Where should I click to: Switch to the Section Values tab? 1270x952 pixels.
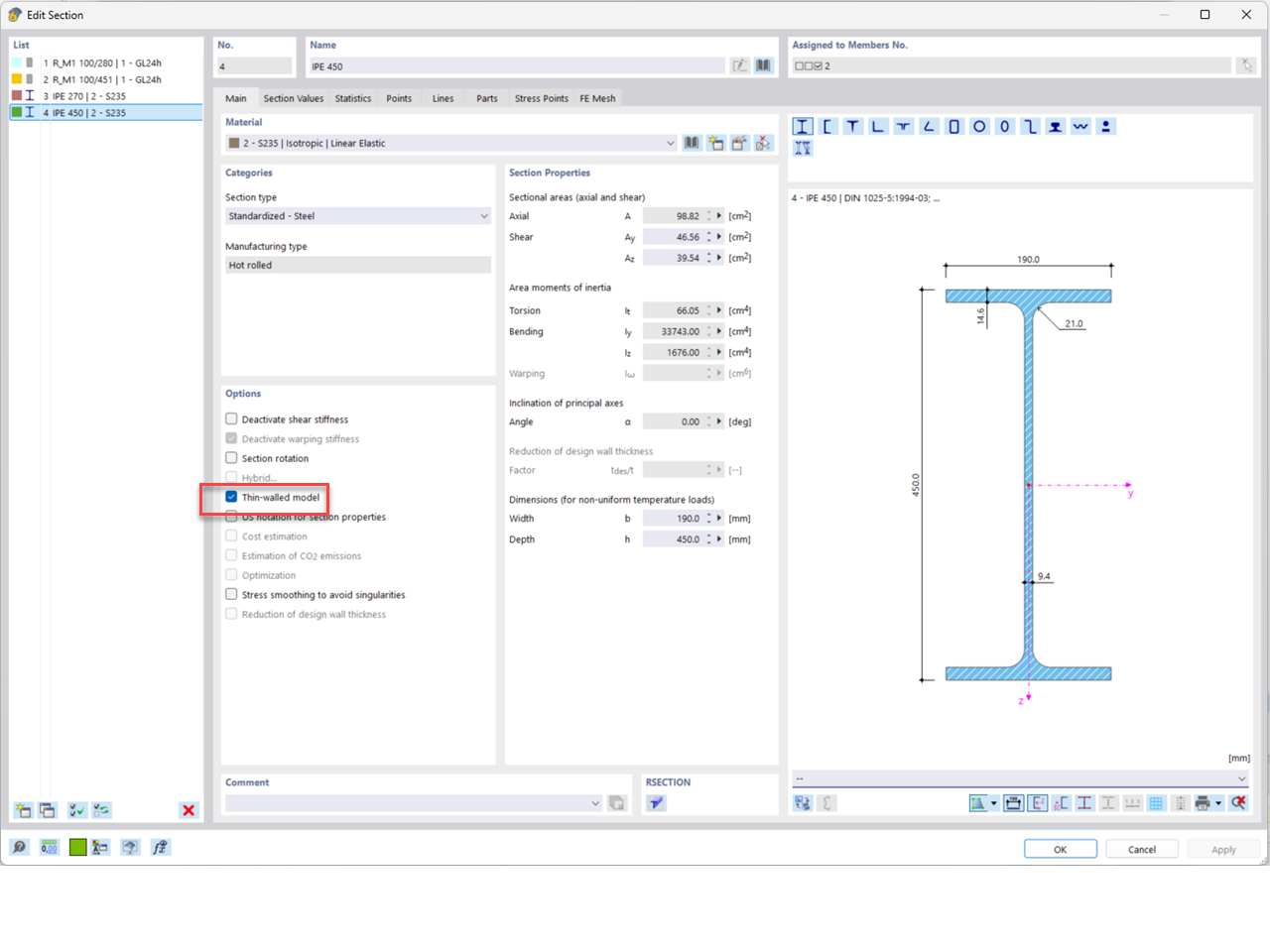pyautogui.click(x=294, y=98)
